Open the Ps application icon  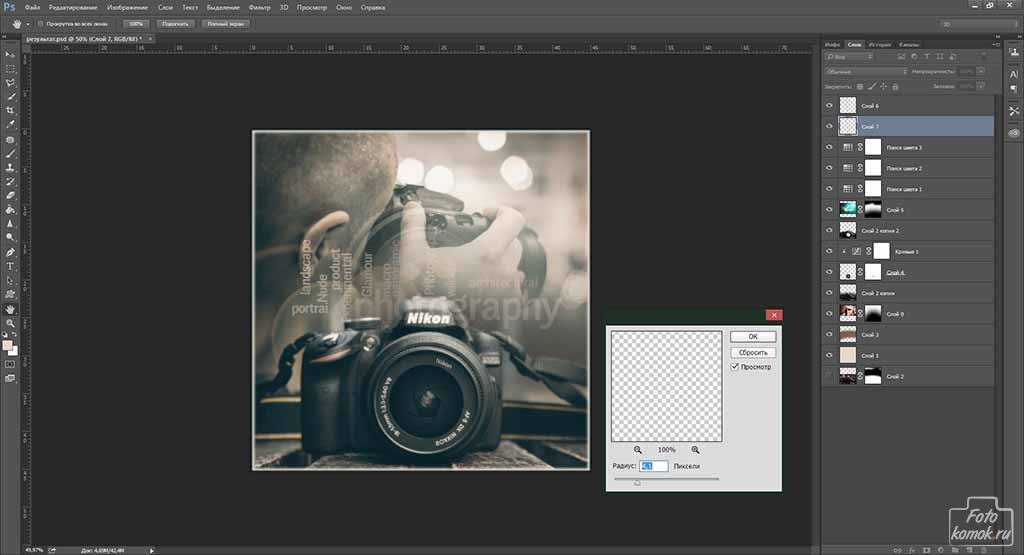(9, 7)
